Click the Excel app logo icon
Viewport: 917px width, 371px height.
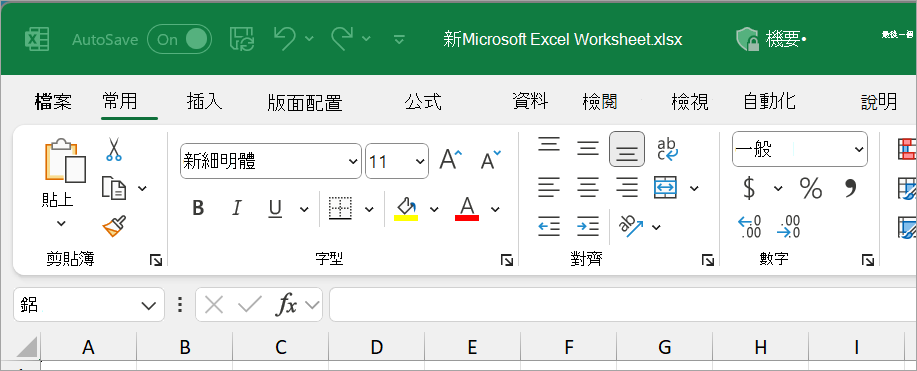click(37, 39)
